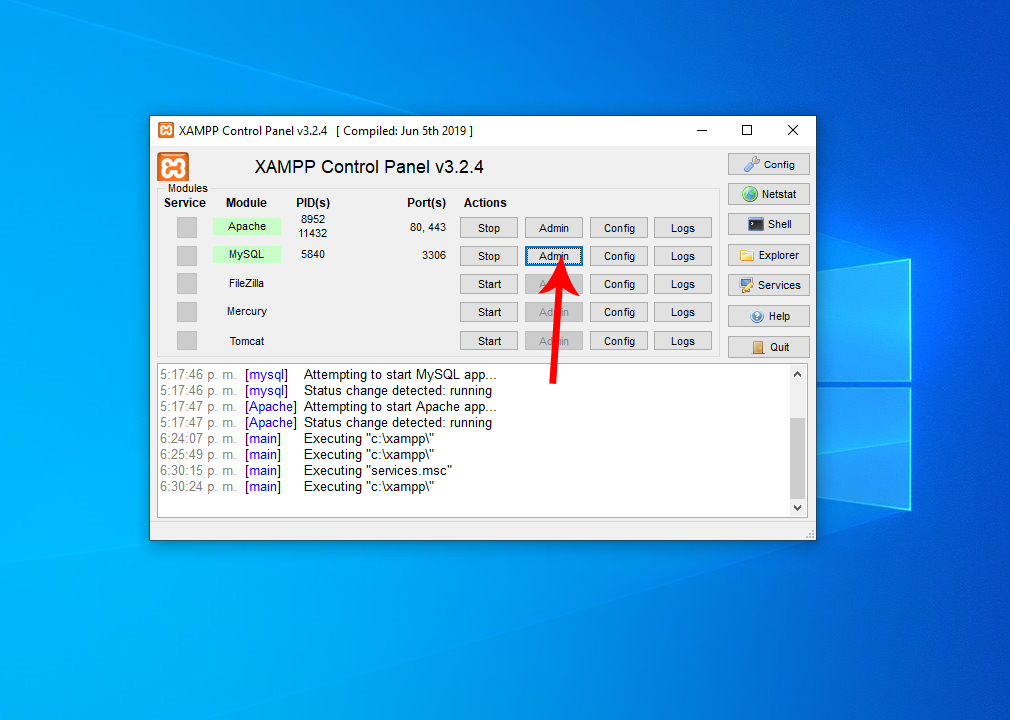Open the Explorer folder button
The width and height of the screenshot is (1010, 720).
(x=768, y=255)
